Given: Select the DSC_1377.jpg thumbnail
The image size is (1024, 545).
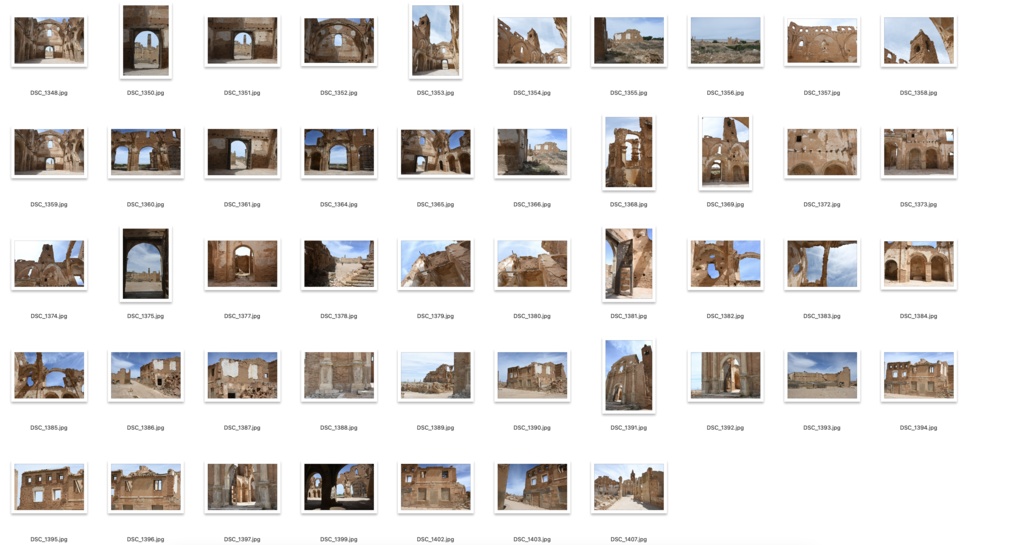Looking at the screenshot, I should coord(242,264).
